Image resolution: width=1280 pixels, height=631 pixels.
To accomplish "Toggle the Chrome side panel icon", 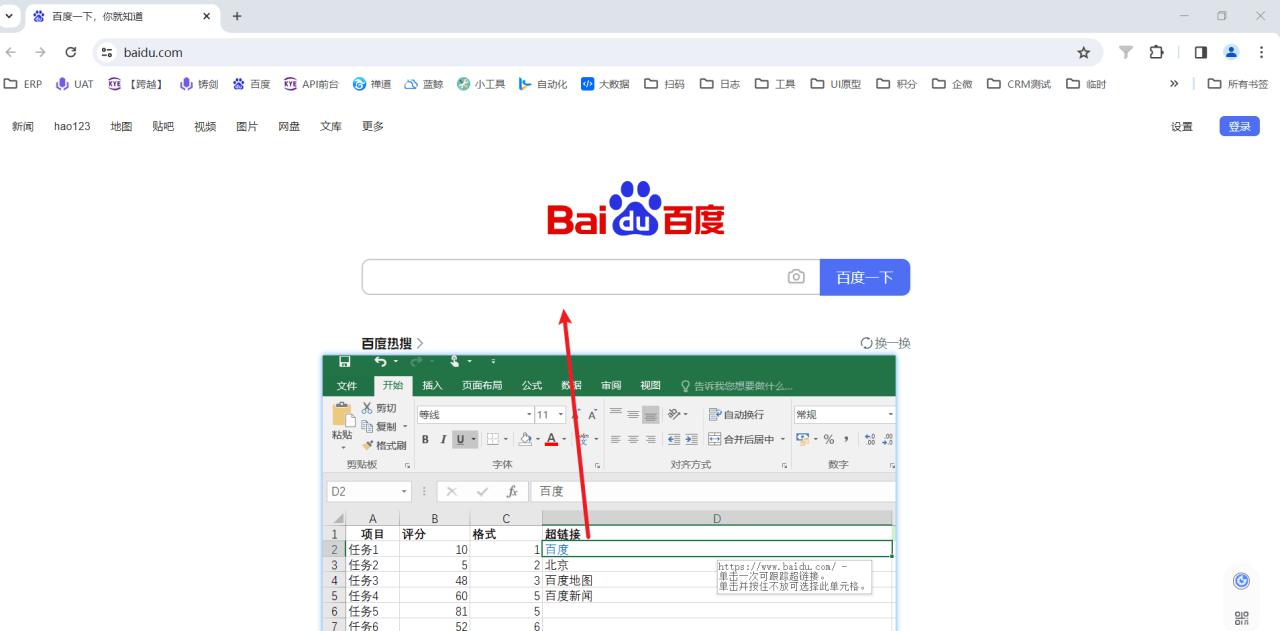I will [x=1201, y=52].
